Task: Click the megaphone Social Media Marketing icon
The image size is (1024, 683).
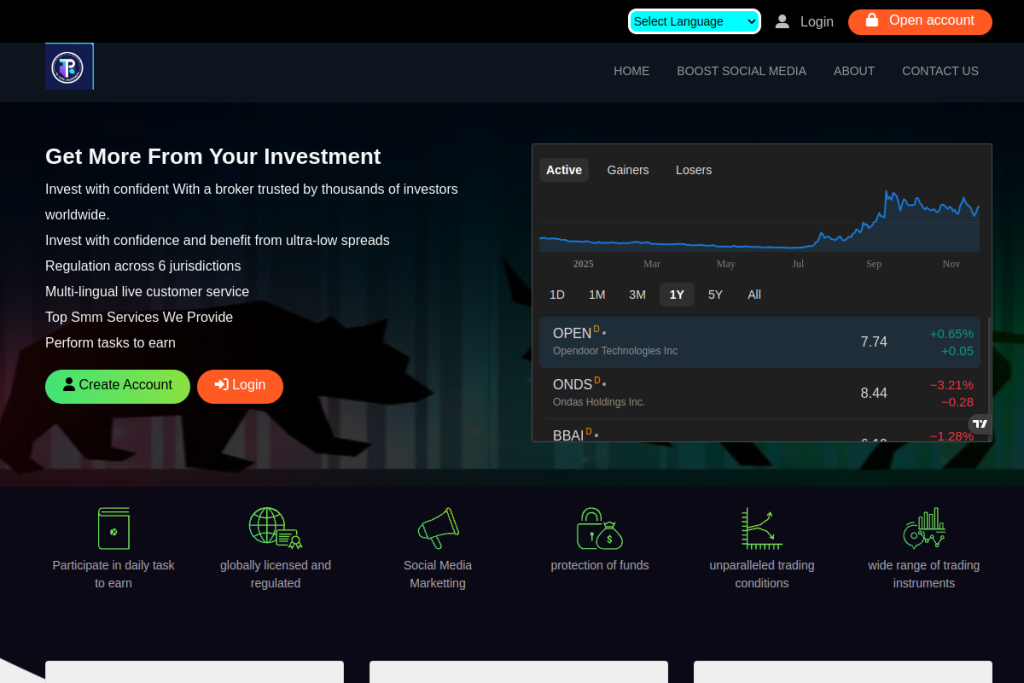Action: 438,528
